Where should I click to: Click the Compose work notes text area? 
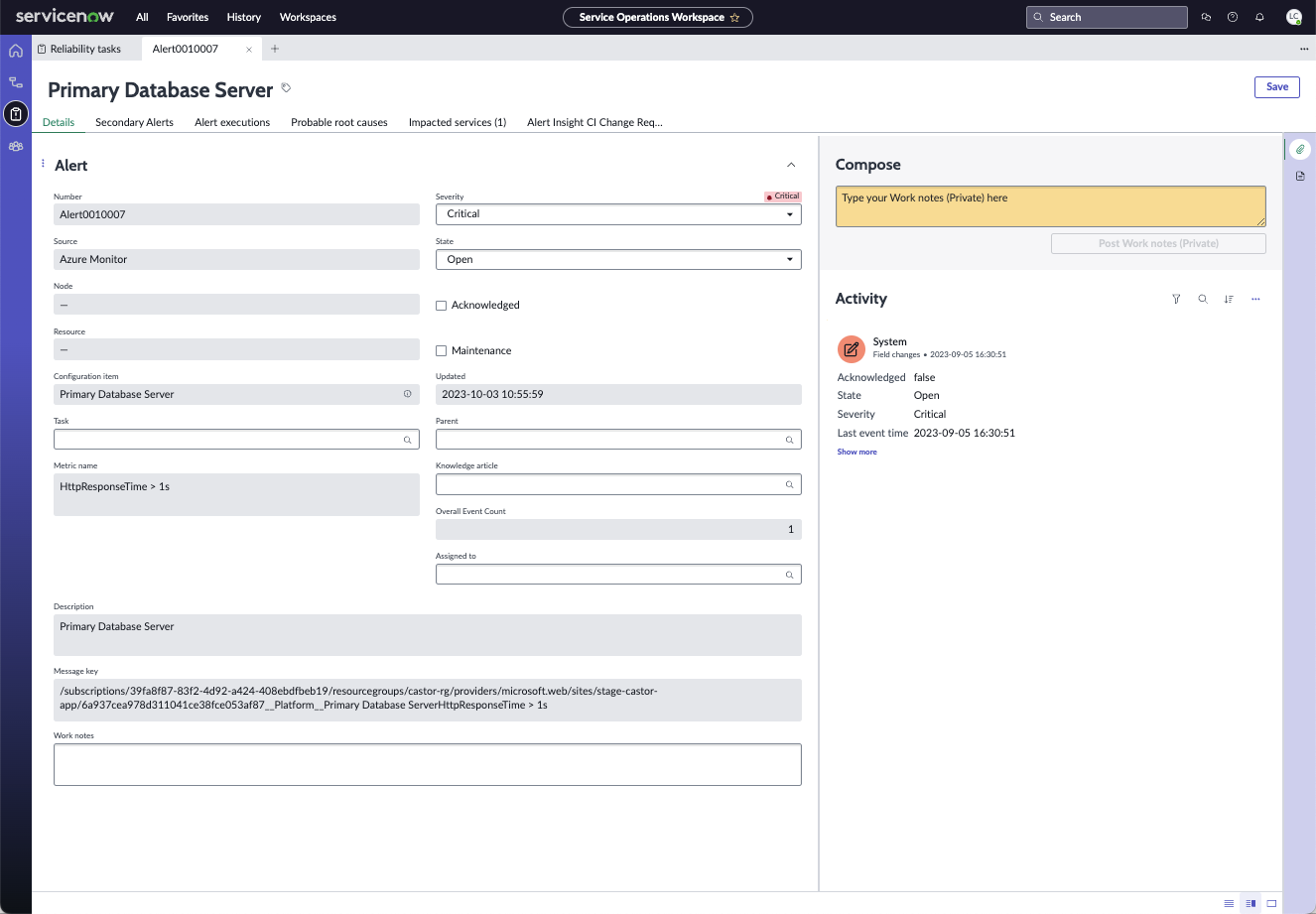point(1050,206)
